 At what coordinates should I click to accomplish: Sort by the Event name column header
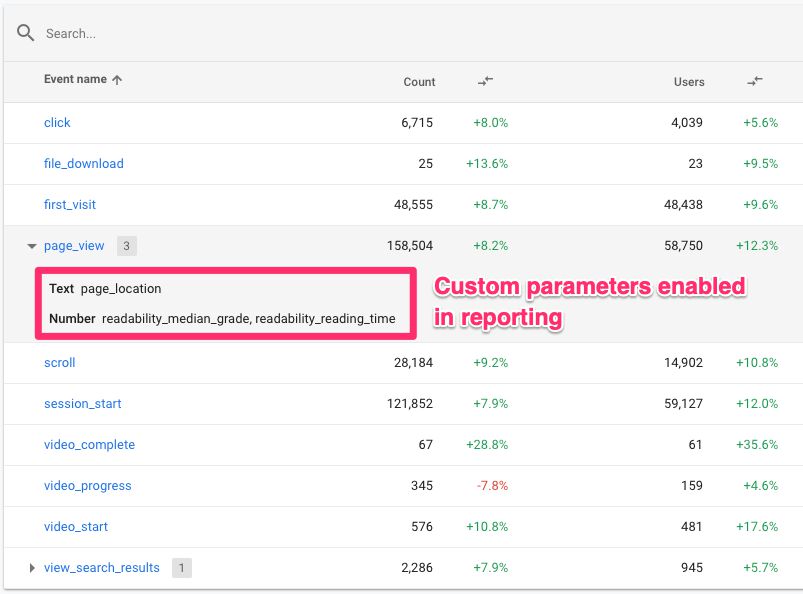click(75, 81)
